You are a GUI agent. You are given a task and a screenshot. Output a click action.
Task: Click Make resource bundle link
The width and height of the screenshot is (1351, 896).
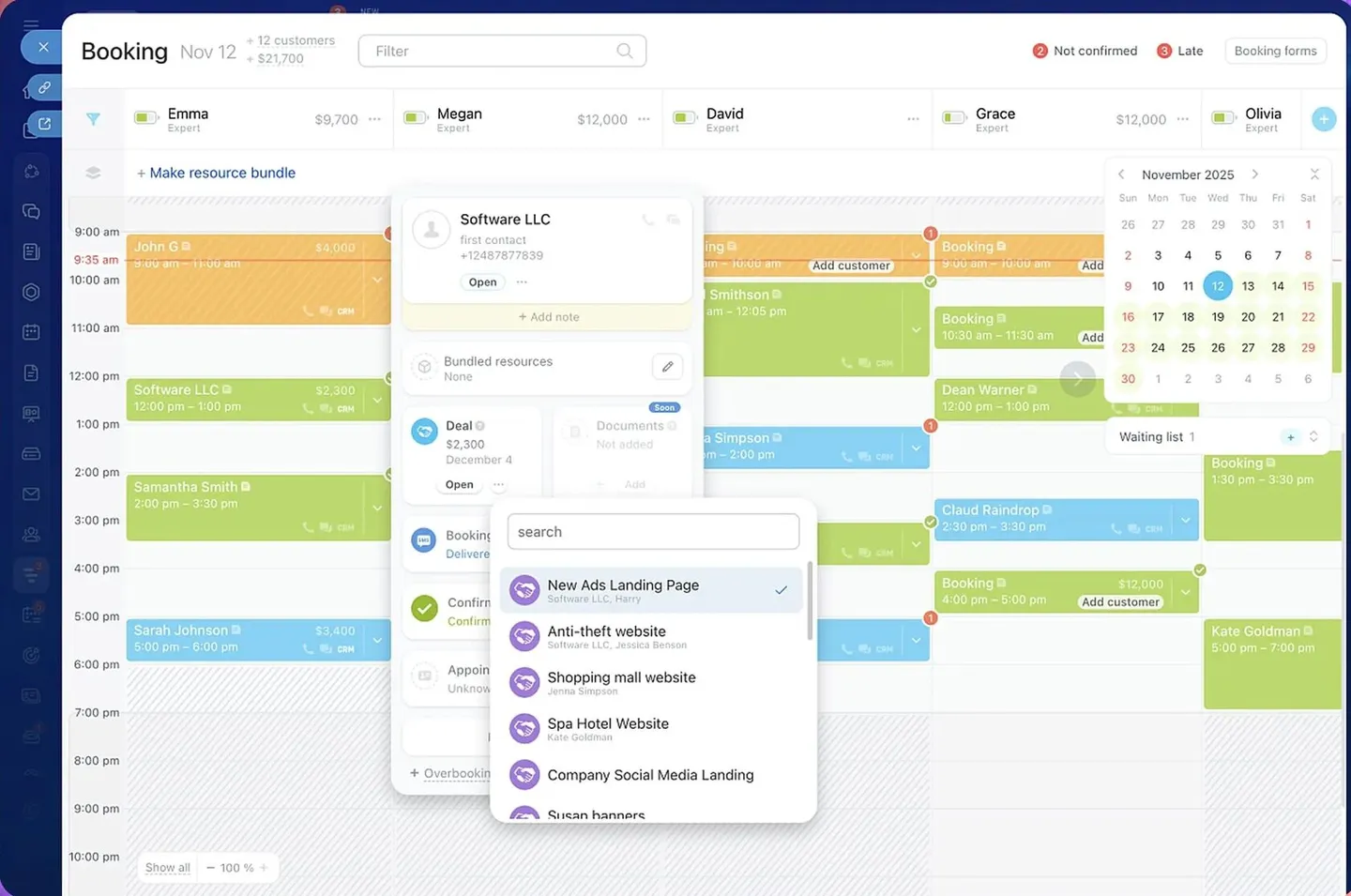coord(216,173)
